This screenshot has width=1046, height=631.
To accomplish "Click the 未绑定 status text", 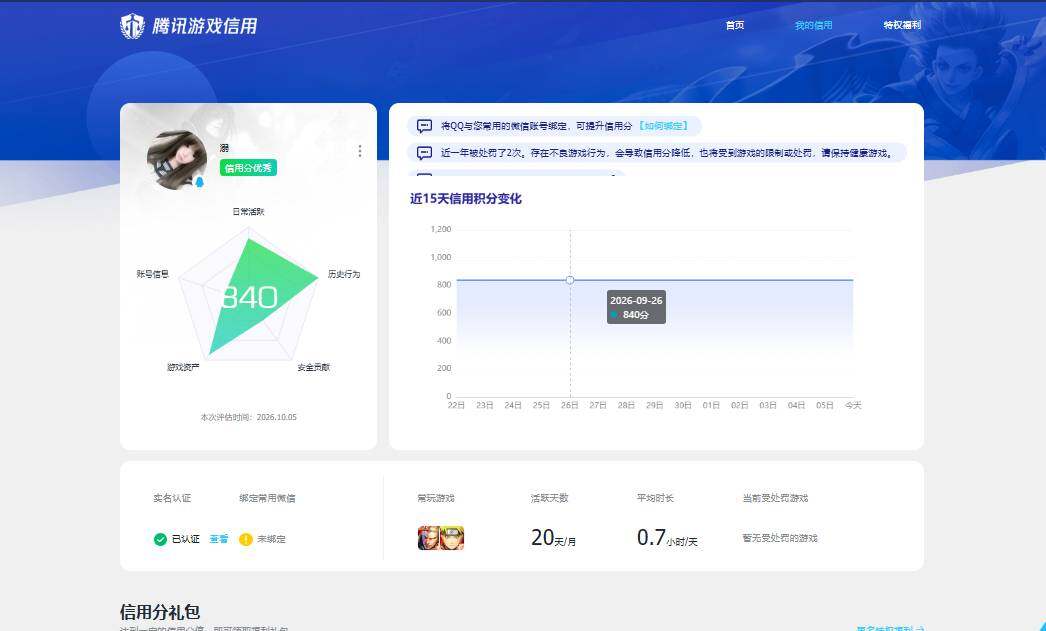I will [x=272, y=539].
